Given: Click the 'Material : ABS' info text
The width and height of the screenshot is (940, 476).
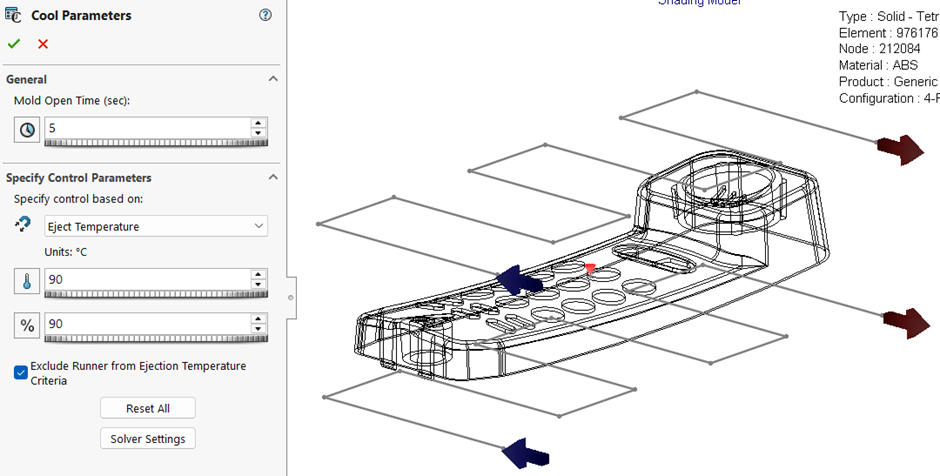Looking at the screenshot, I should 878,65.
